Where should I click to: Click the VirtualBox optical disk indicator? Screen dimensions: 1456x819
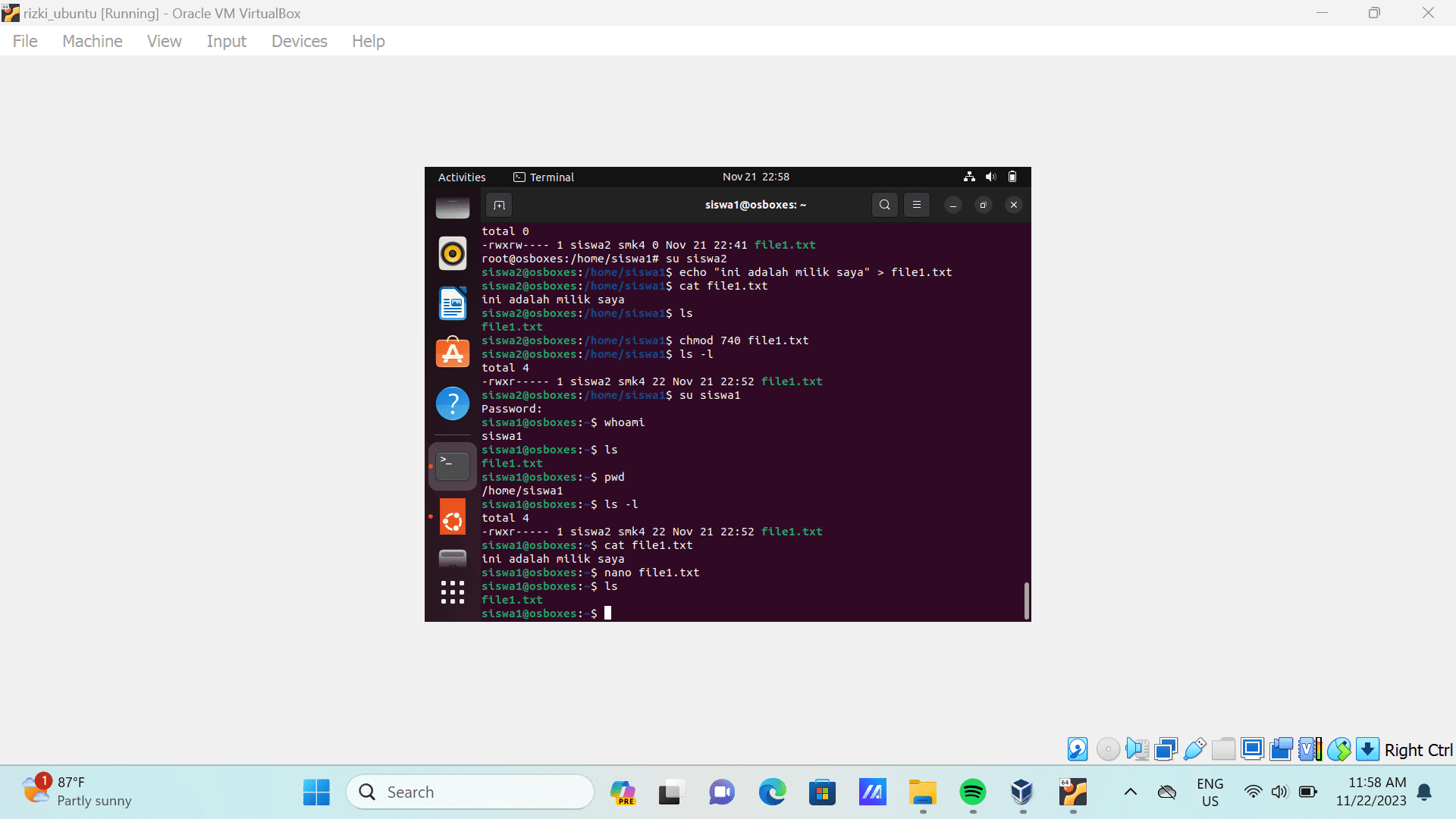1108,749
